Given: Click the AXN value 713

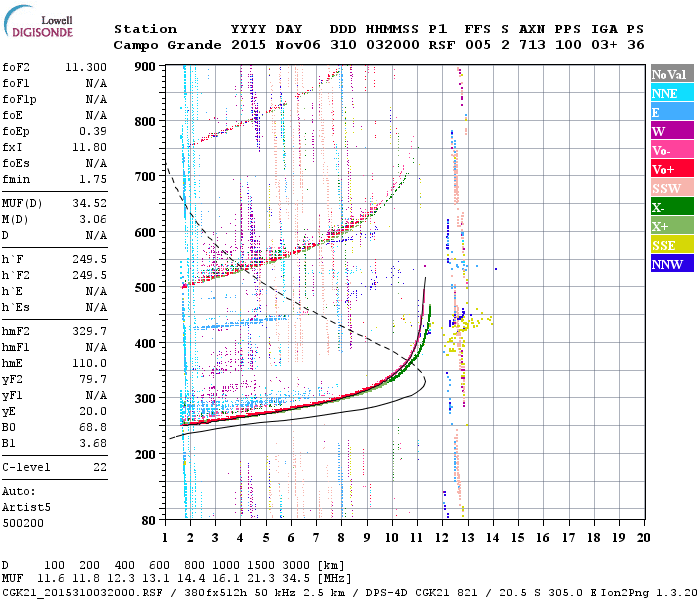Looking at the screenshot, I should point(532,45).
